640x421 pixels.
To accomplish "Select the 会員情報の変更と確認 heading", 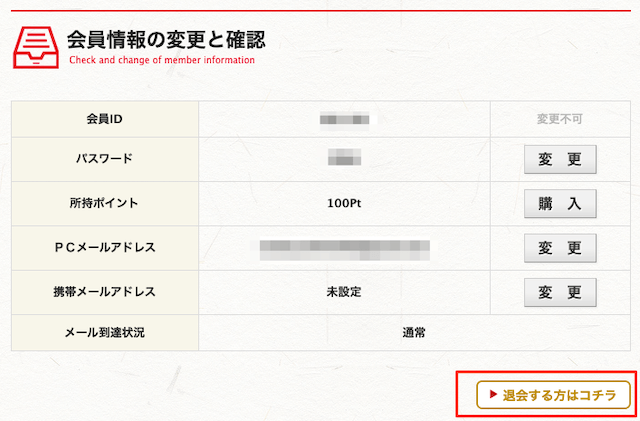I will tap(166, 40).
